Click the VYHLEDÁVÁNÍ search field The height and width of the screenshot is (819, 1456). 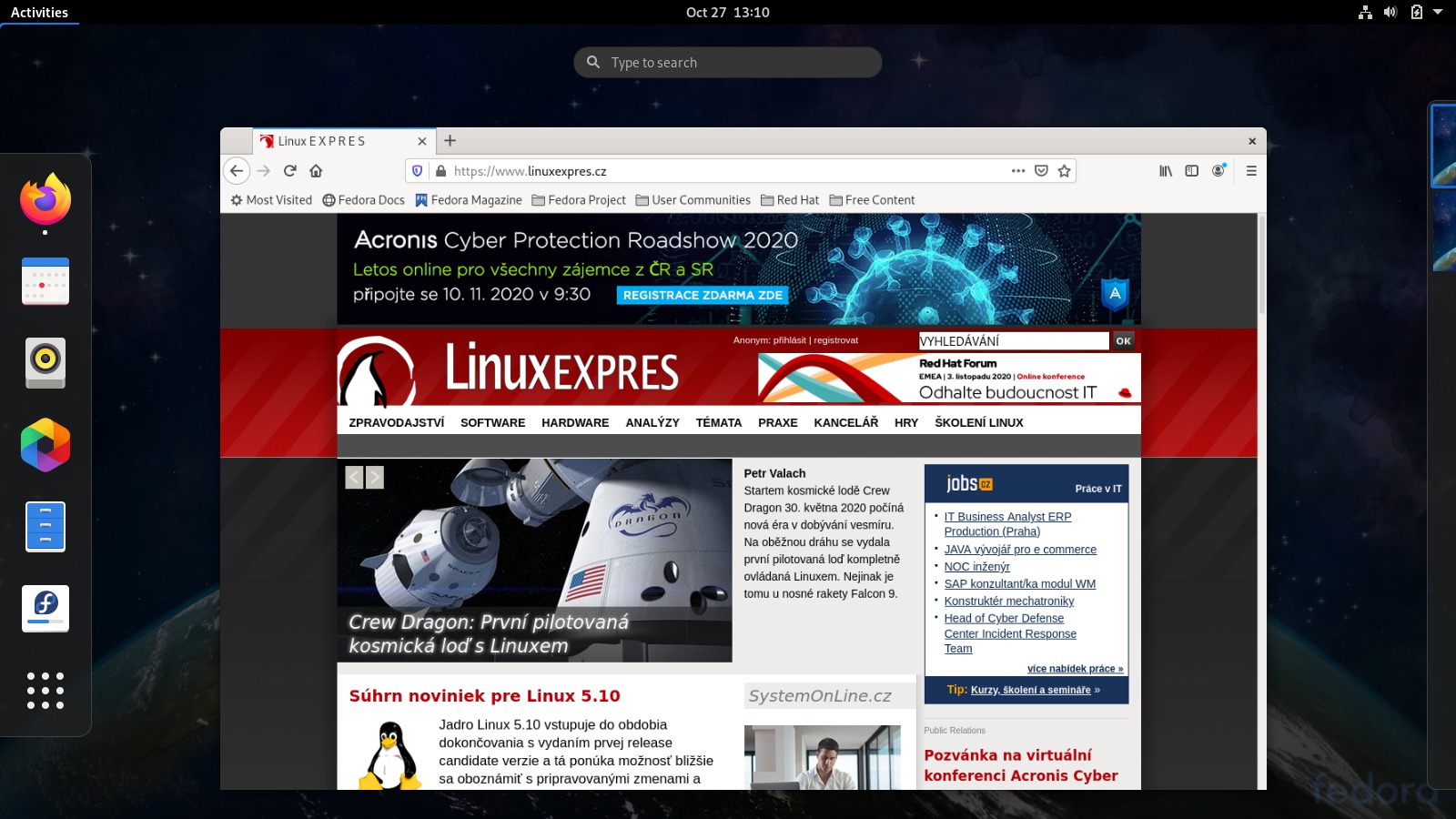click(x=1014, y=341)
